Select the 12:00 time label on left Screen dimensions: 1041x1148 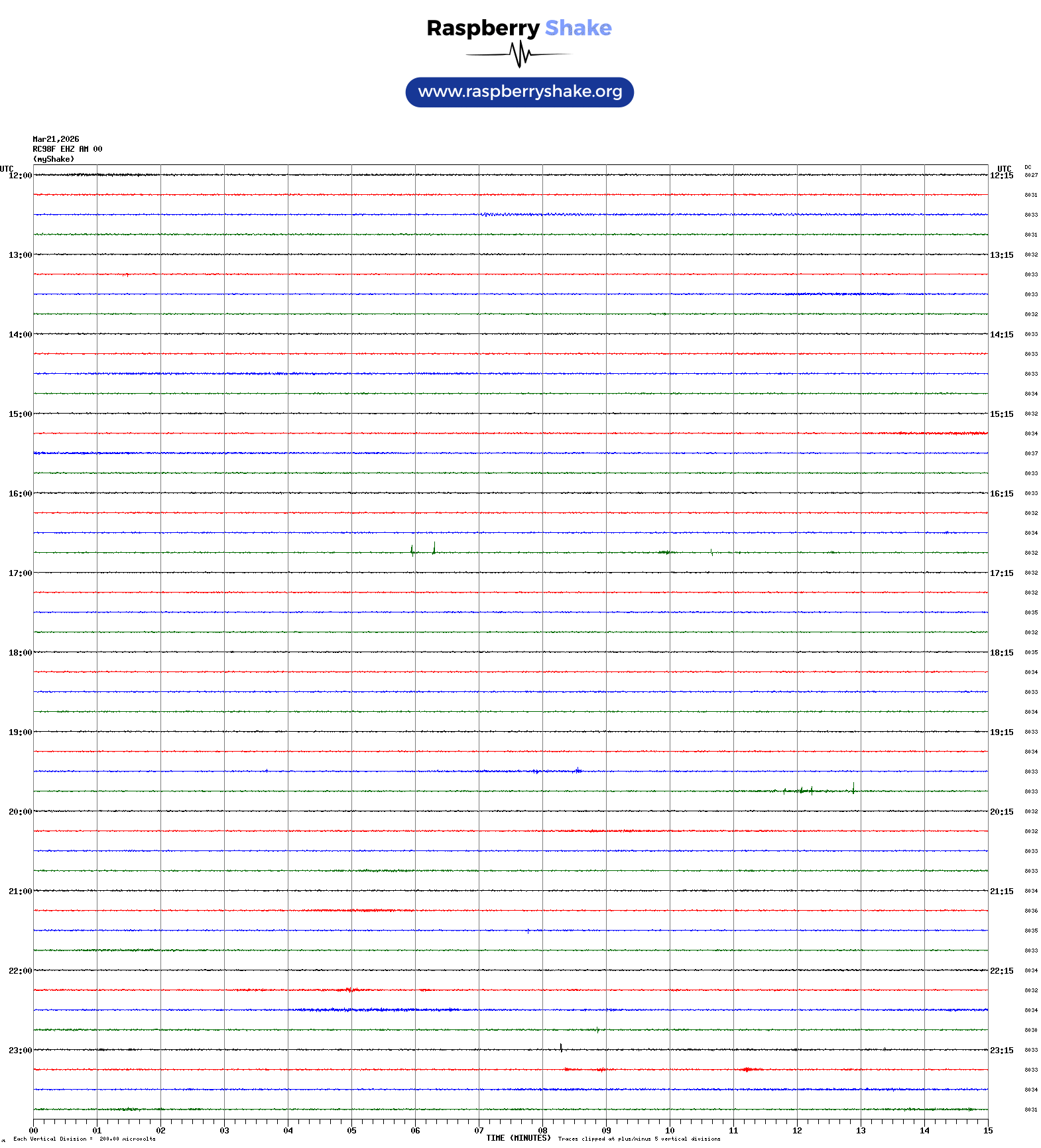pyautogui.click(x=20, y=176)
